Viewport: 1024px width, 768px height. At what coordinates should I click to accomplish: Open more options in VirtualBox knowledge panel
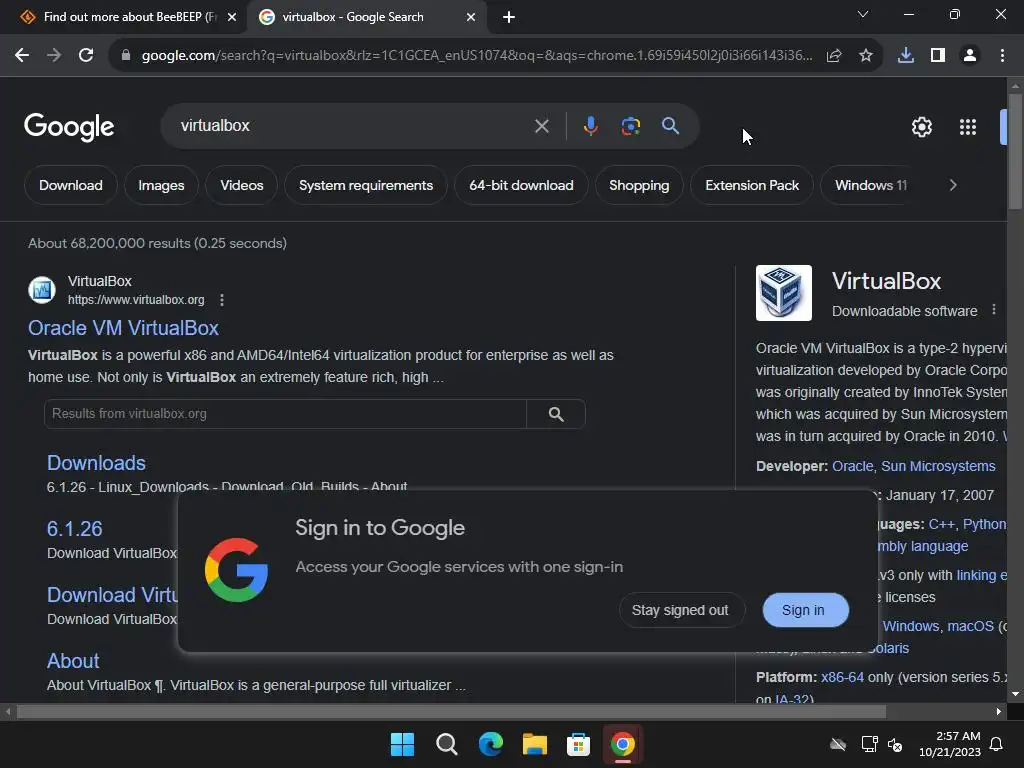tap(994, 310)
